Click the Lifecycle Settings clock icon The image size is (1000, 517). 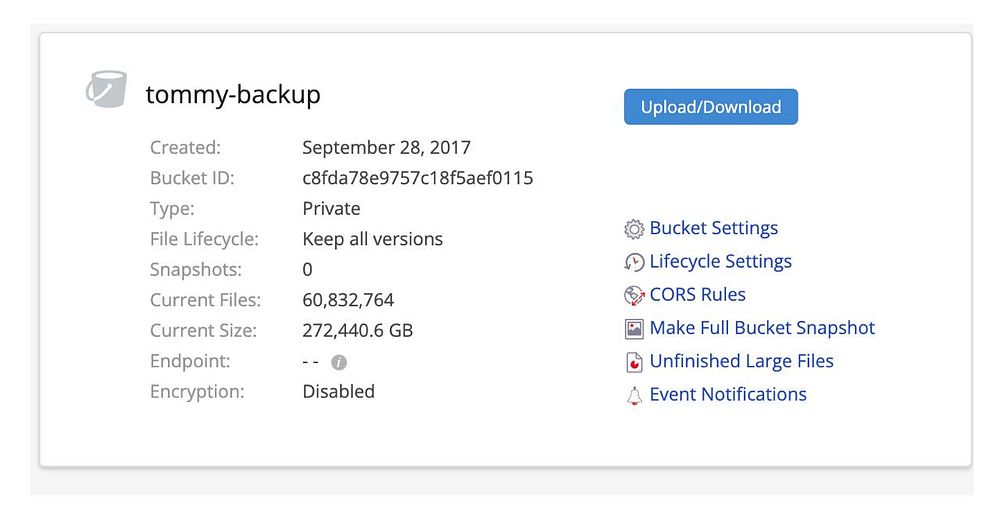click(634, 263)
